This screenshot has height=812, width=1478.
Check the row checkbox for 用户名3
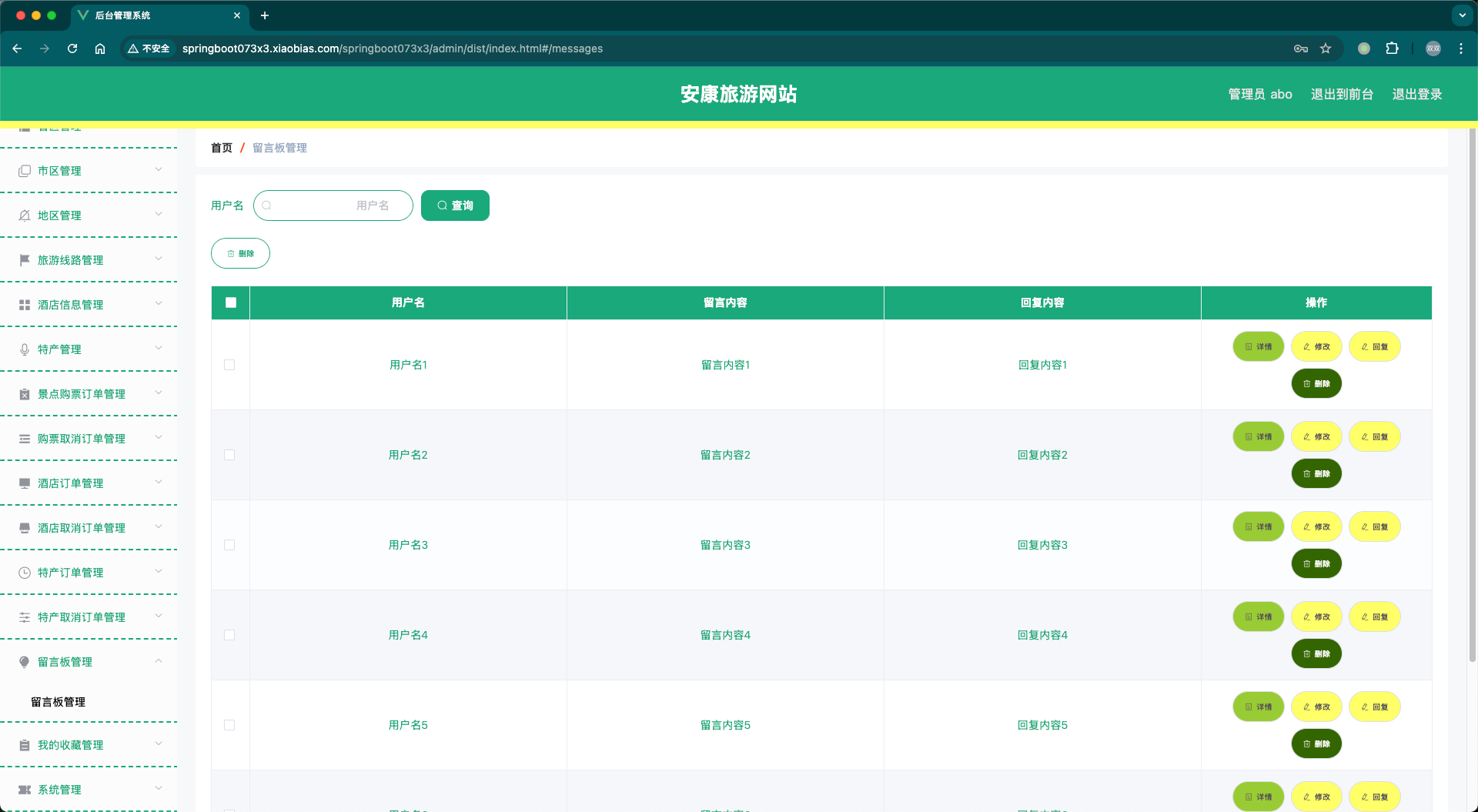[x=229, y=545]
